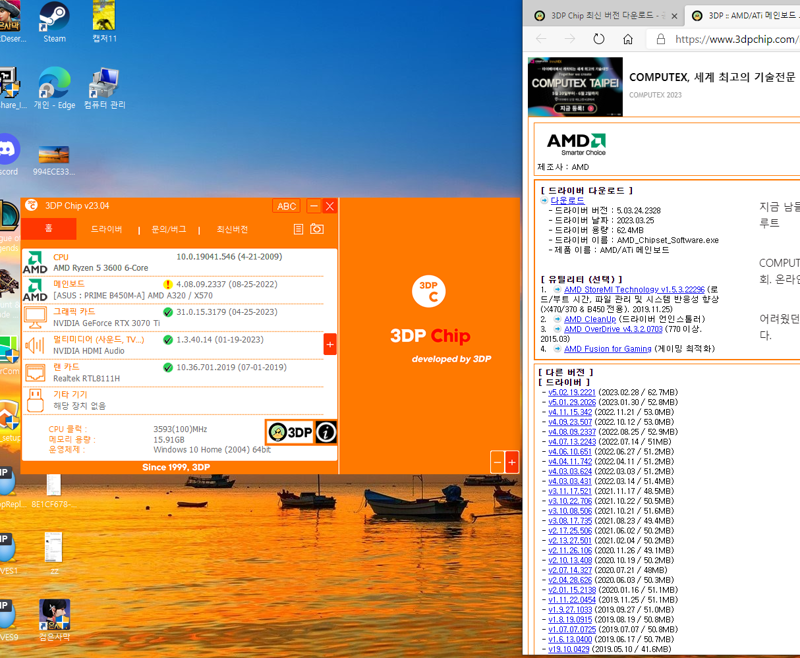Click the 3DP Chip title bar logo
The width and height of the screenshot is (800, 658).
[x=32, y=205]
